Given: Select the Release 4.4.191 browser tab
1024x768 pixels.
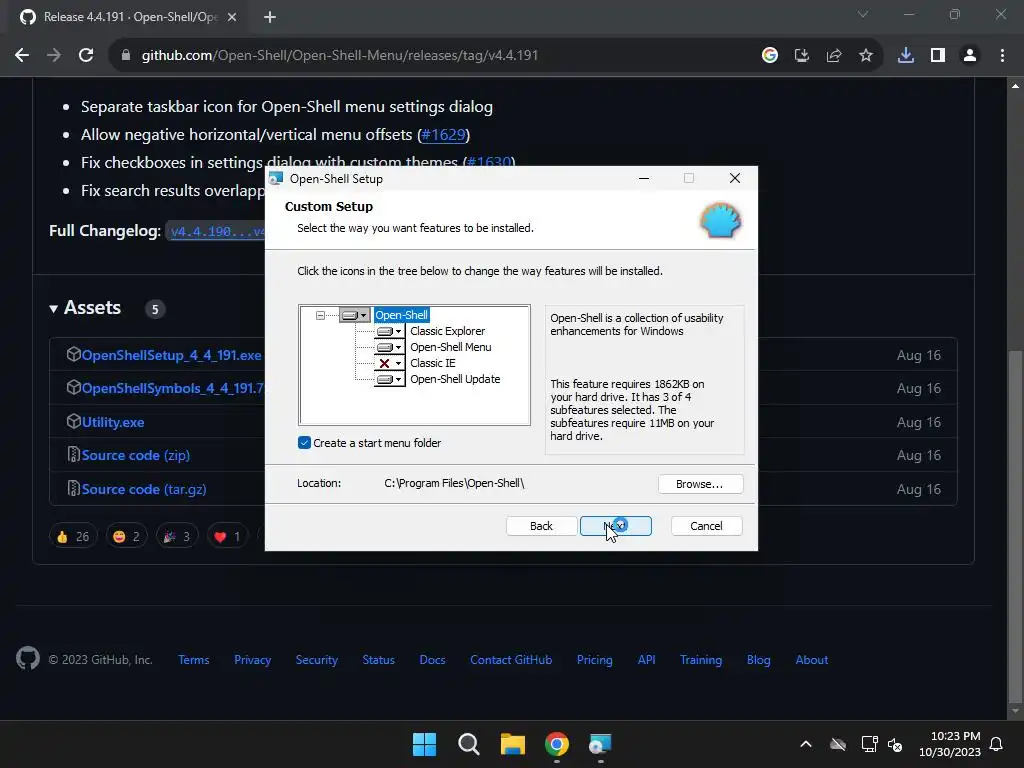Looking at the screenshot, I should click(129, 18).
